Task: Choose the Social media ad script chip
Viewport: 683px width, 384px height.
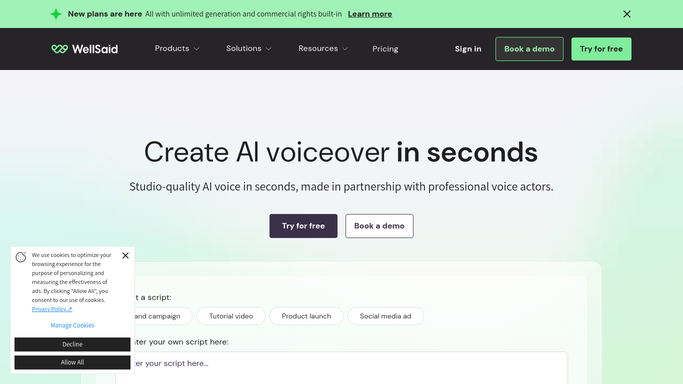Action: 385,316
